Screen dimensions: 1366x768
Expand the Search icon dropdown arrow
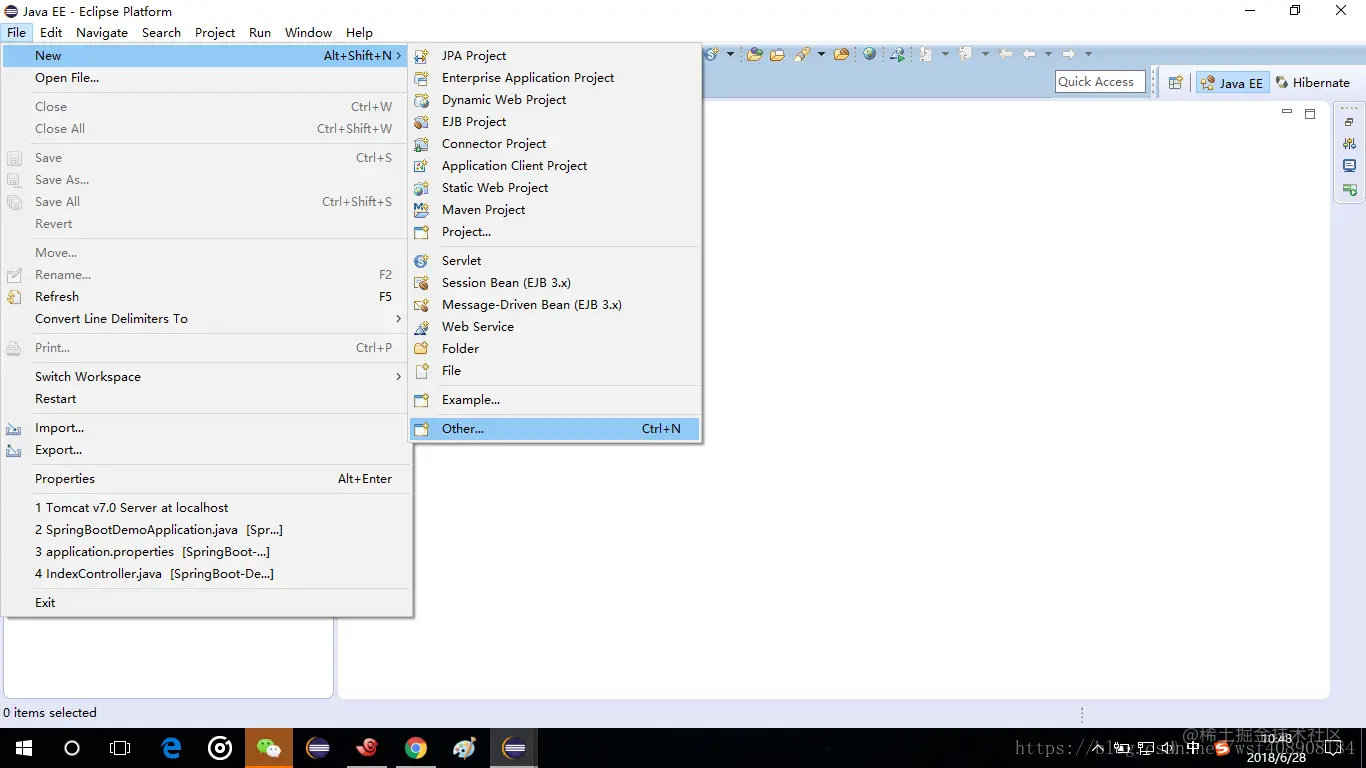(821, 54)
